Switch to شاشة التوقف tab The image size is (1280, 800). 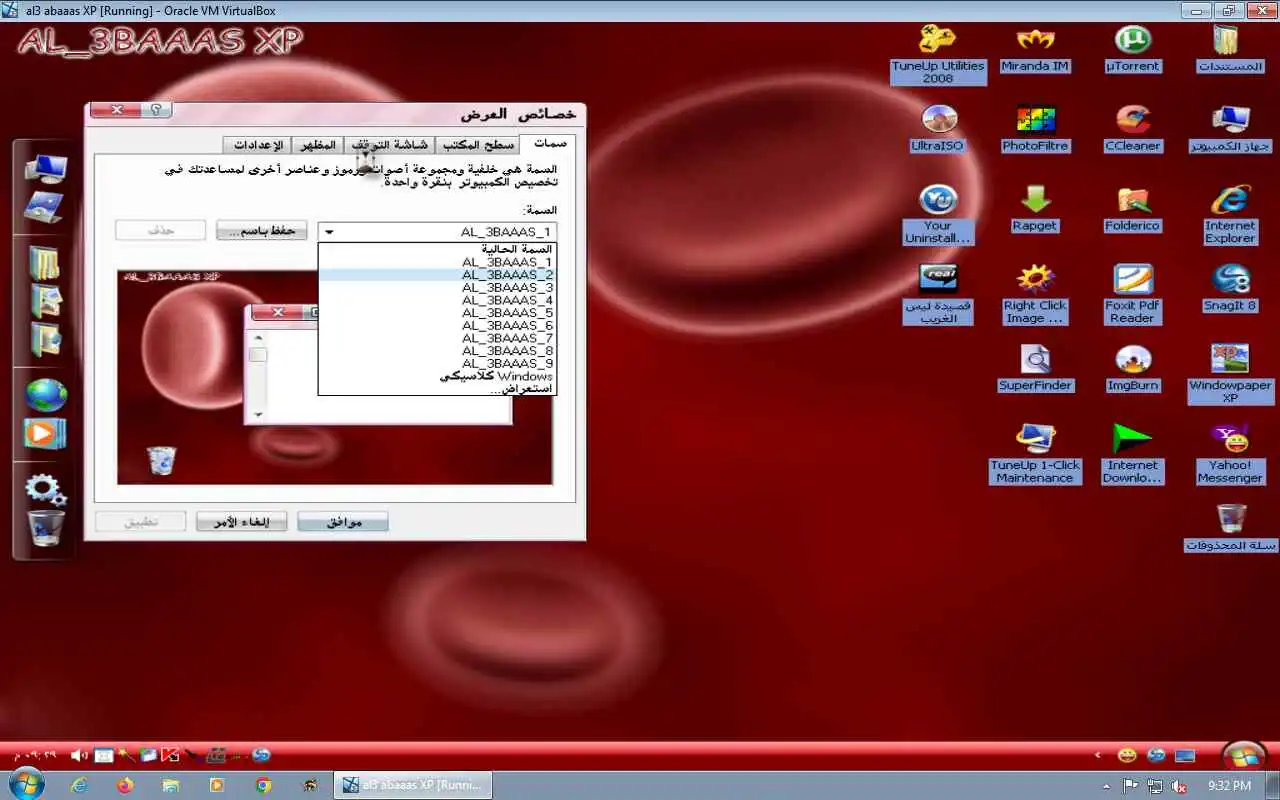(x=390, y=145)
